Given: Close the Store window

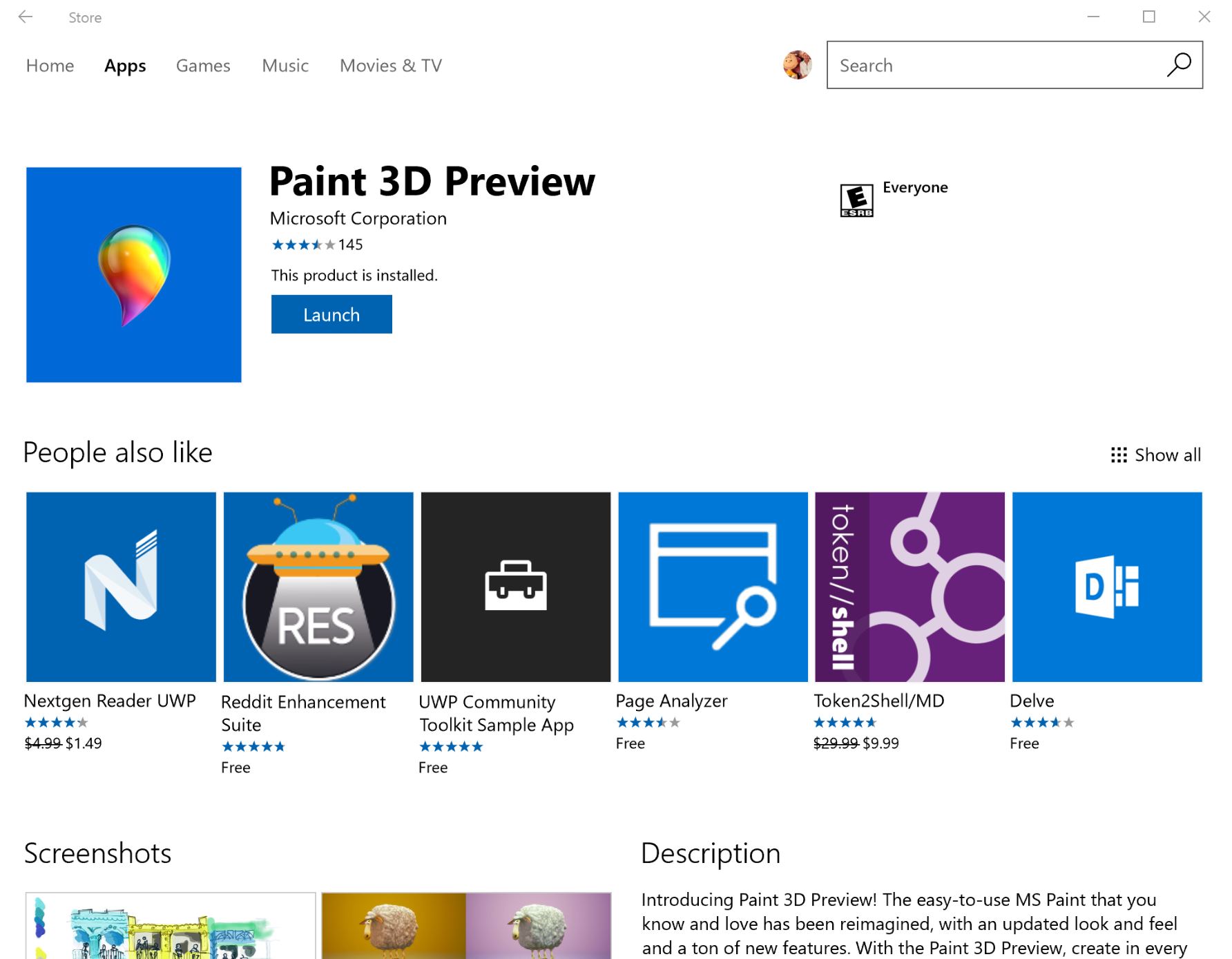Looking at the screenshot, I should pyautogui.click(x=1204, y=17).
